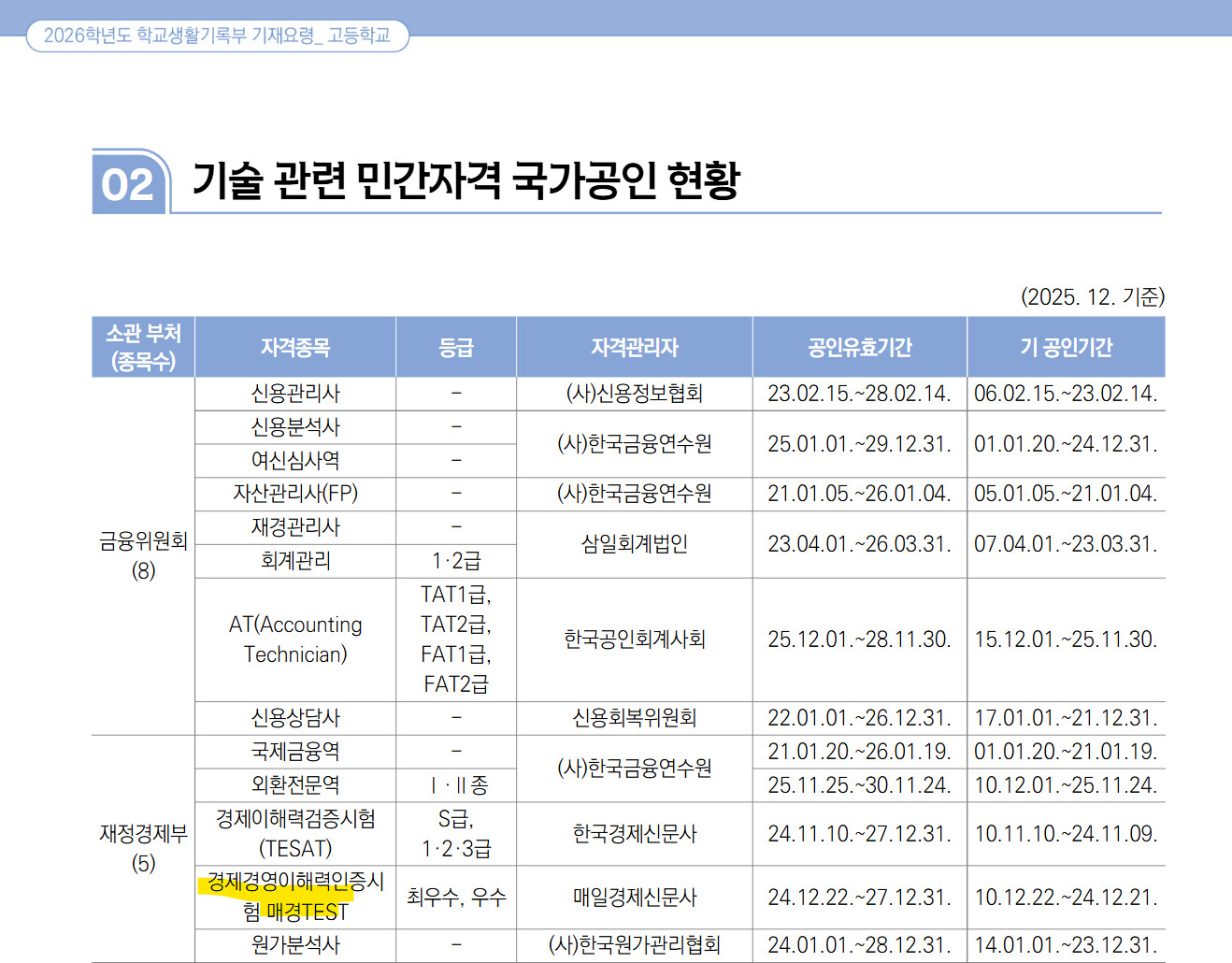
Task: Click the period '24.01.01.~28.12.31.'
Action: coord(860,945)
